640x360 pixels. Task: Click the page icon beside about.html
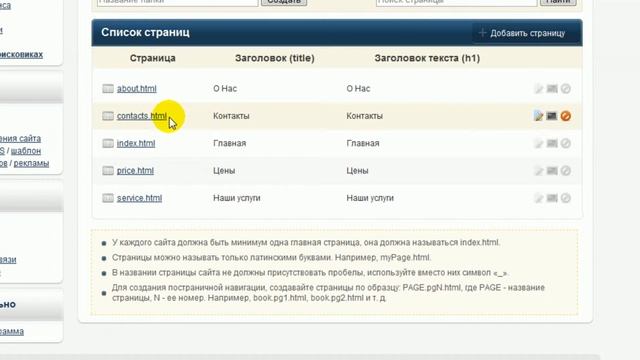[x=108, y=89]
